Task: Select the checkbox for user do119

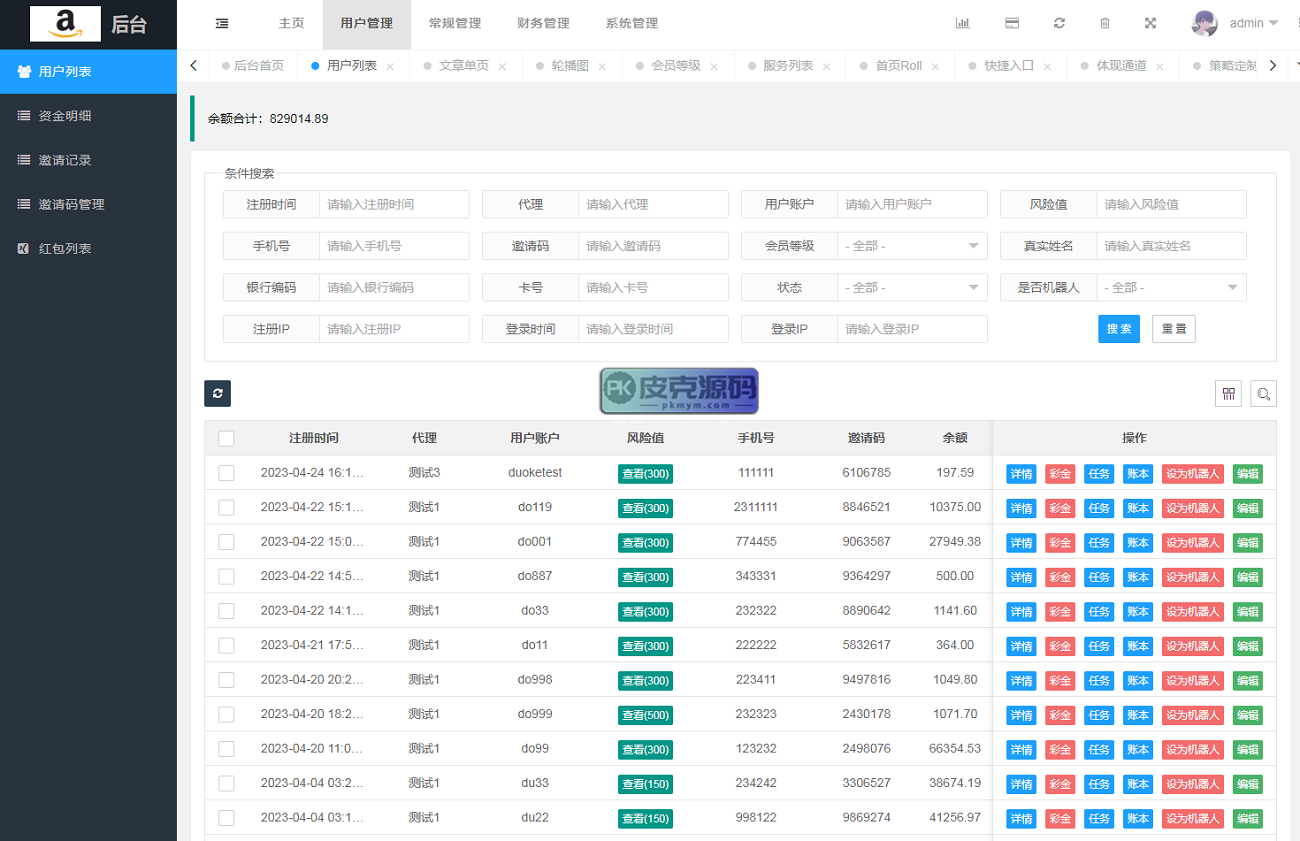Action: click(226, 507)
